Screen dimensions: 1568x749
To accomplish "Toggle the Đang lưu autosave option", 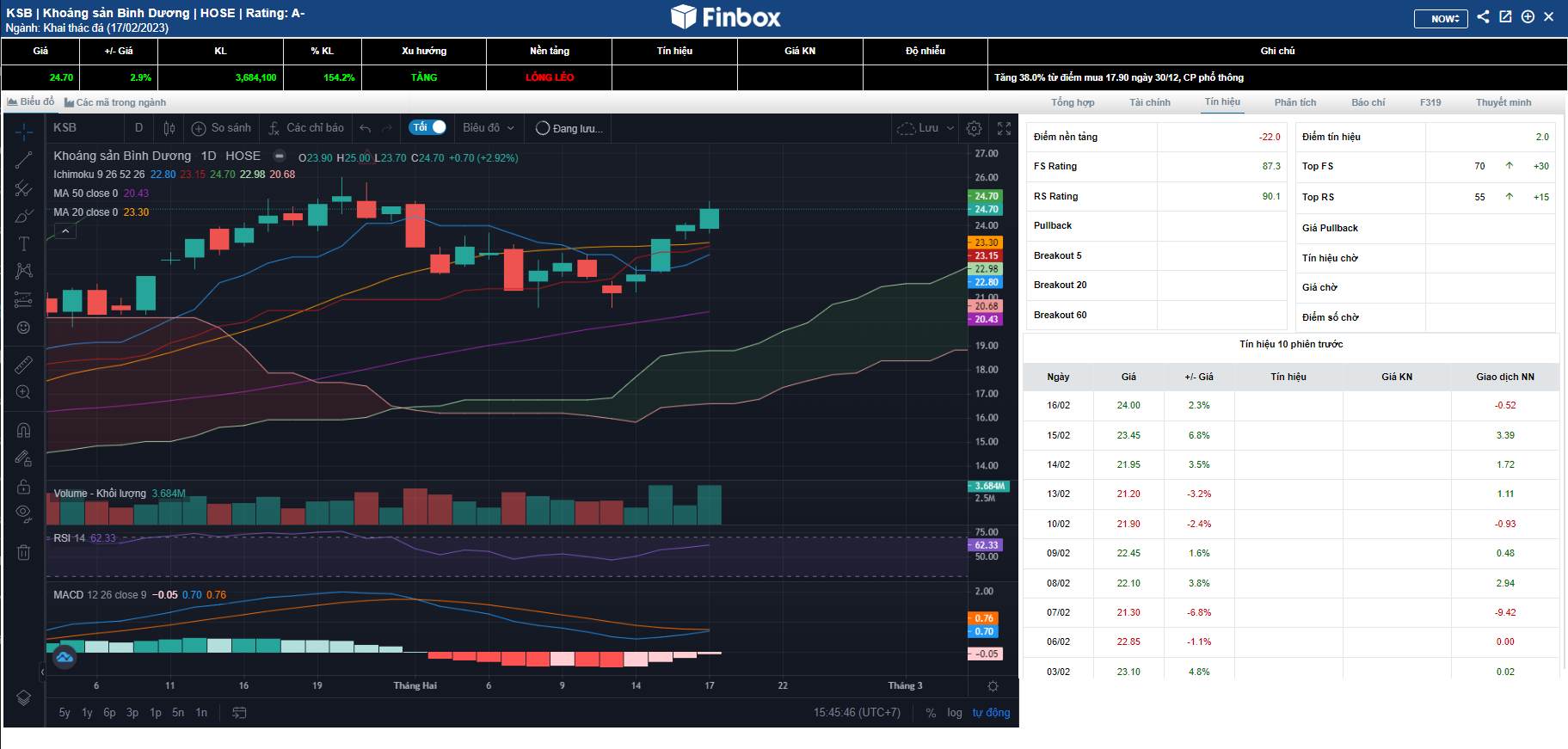I will (x=569, y=128).
